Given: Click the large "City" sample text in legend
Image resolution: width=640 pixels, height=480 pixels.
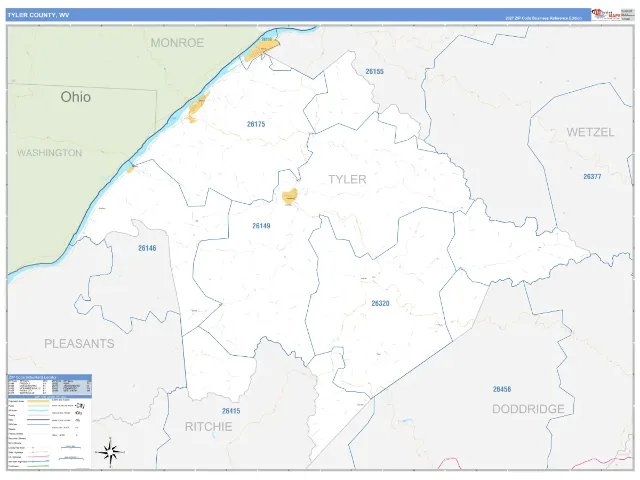Looking at the screenshot, I should click(x=80, y=406).
